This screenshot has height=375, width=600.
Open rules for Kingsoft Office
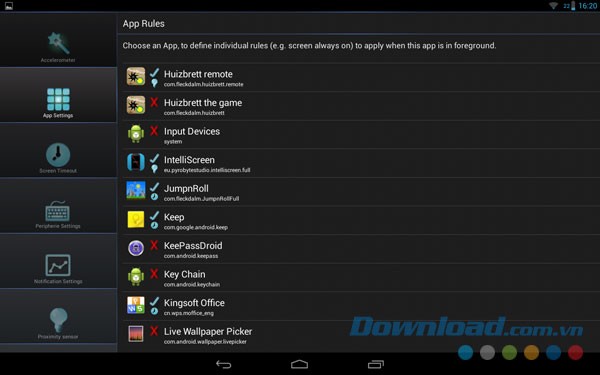361,306
